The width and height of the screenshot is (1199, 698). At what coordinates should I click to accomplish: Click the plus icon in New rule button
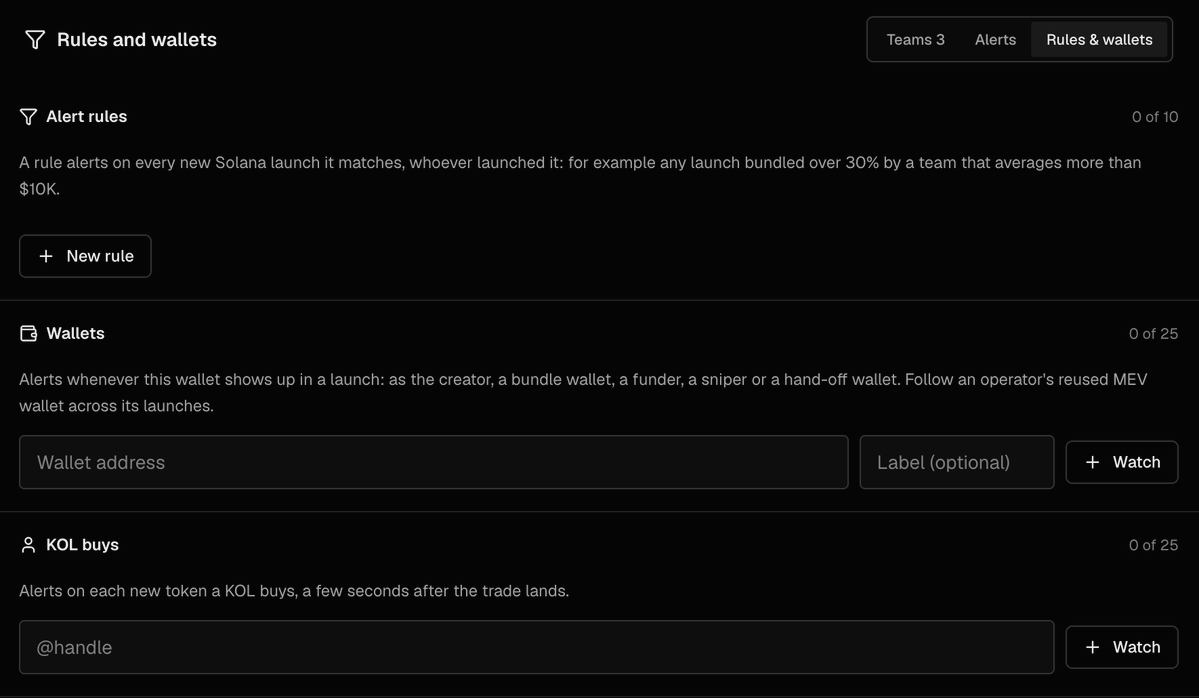(46, 256)
